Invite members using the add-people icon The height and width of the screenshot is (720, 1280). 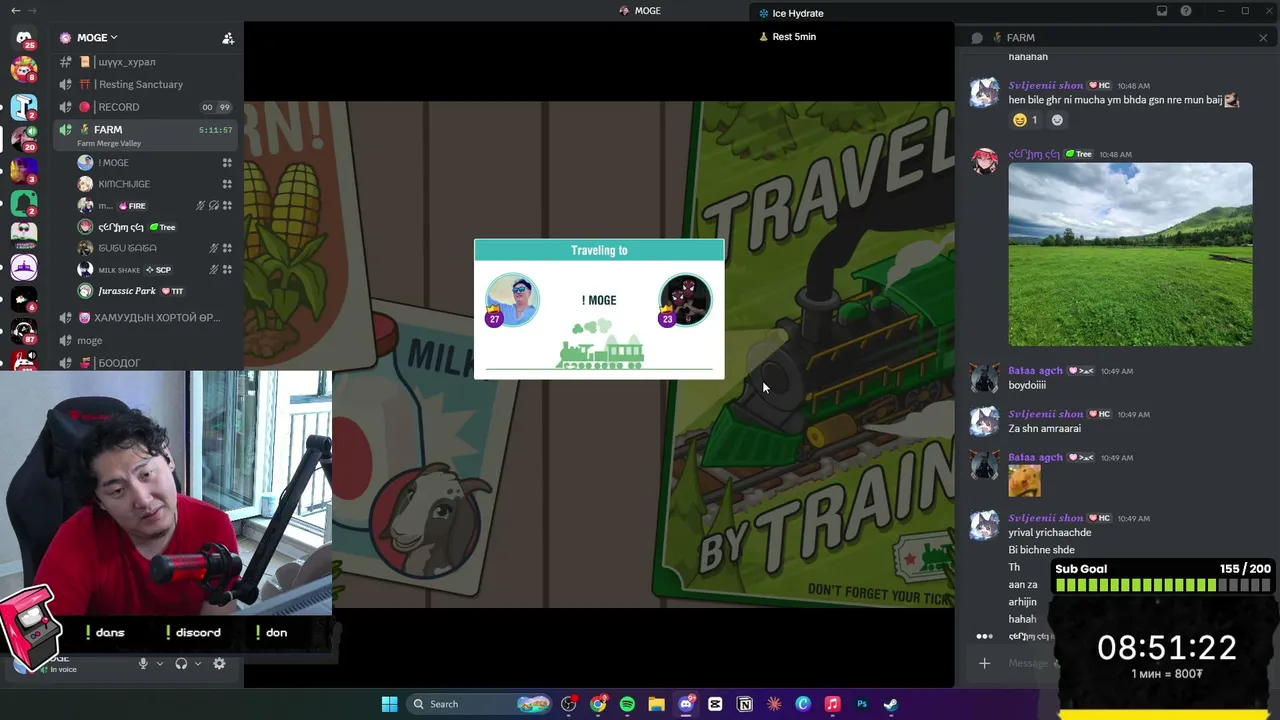tap(228, 38)
